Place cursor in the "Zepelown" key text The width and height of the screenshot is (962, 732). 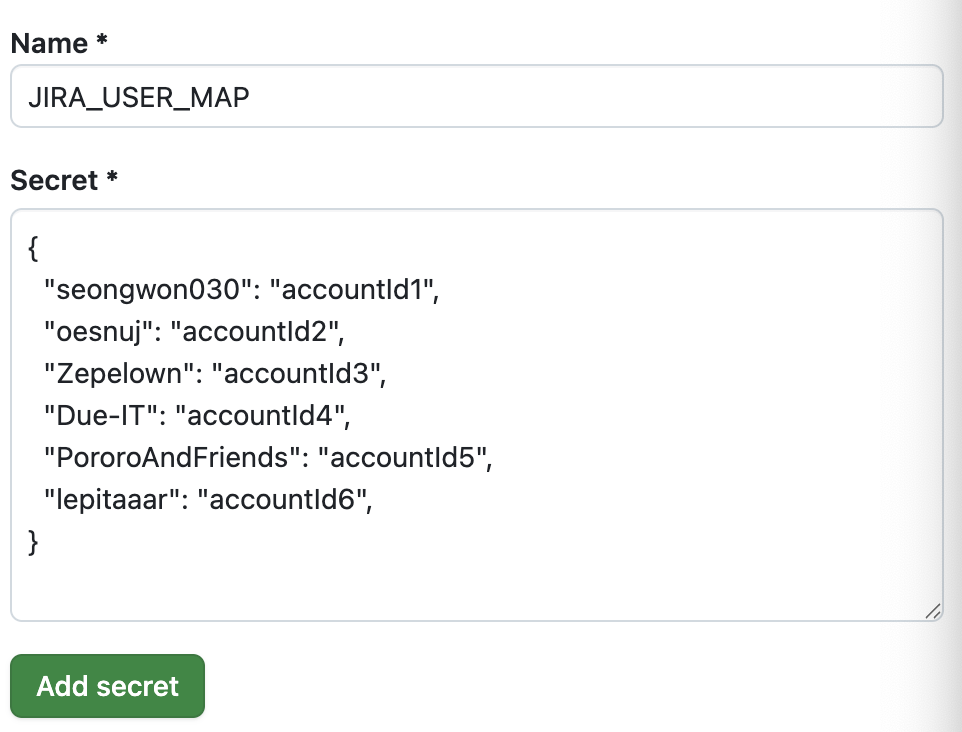(x=119, y=374)
